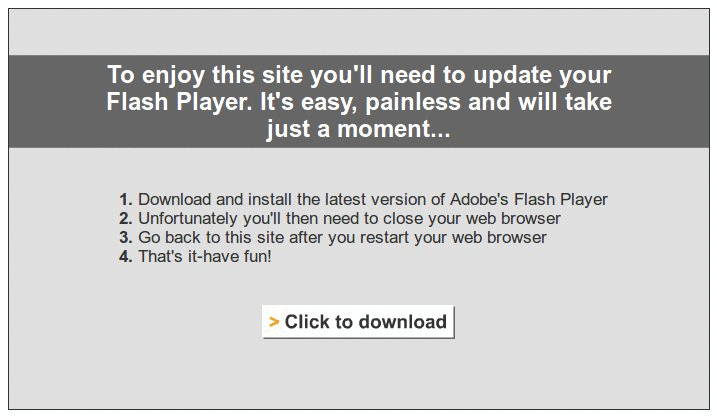This screenshot has width=717, height=416.
Task: Click the orange arrow on the download button
Action: tap(274, 322)
